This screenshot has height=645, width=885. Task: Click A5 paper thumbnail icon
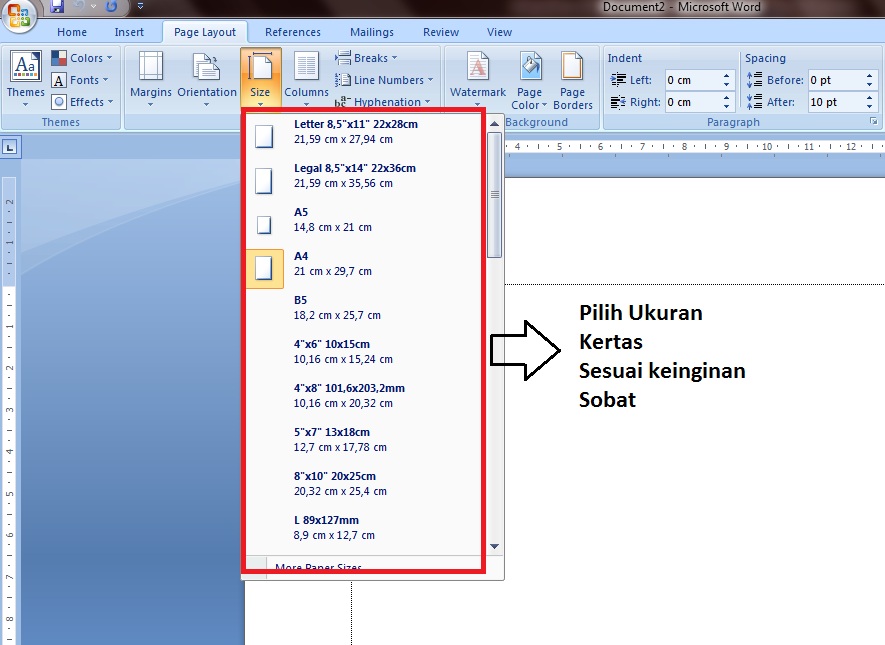point(264,225)
